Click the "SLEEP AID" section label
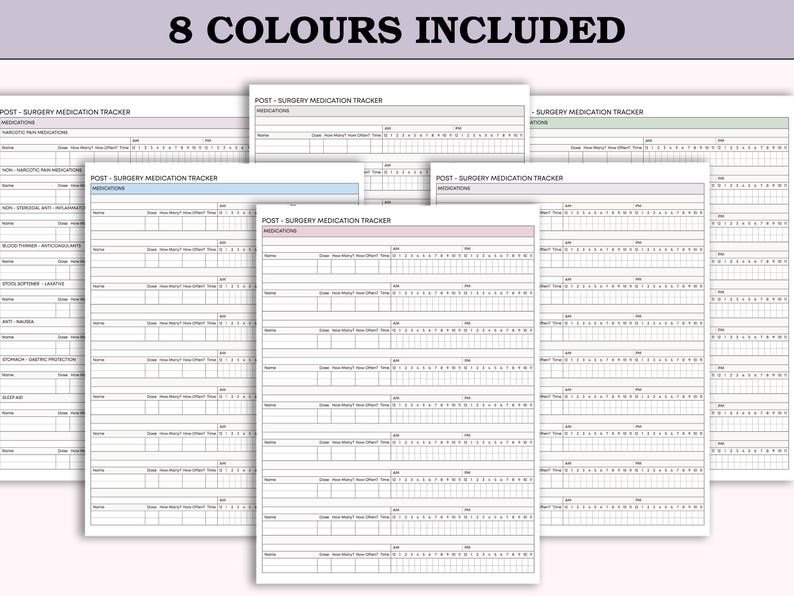794x596 pixels. point(13,397)
